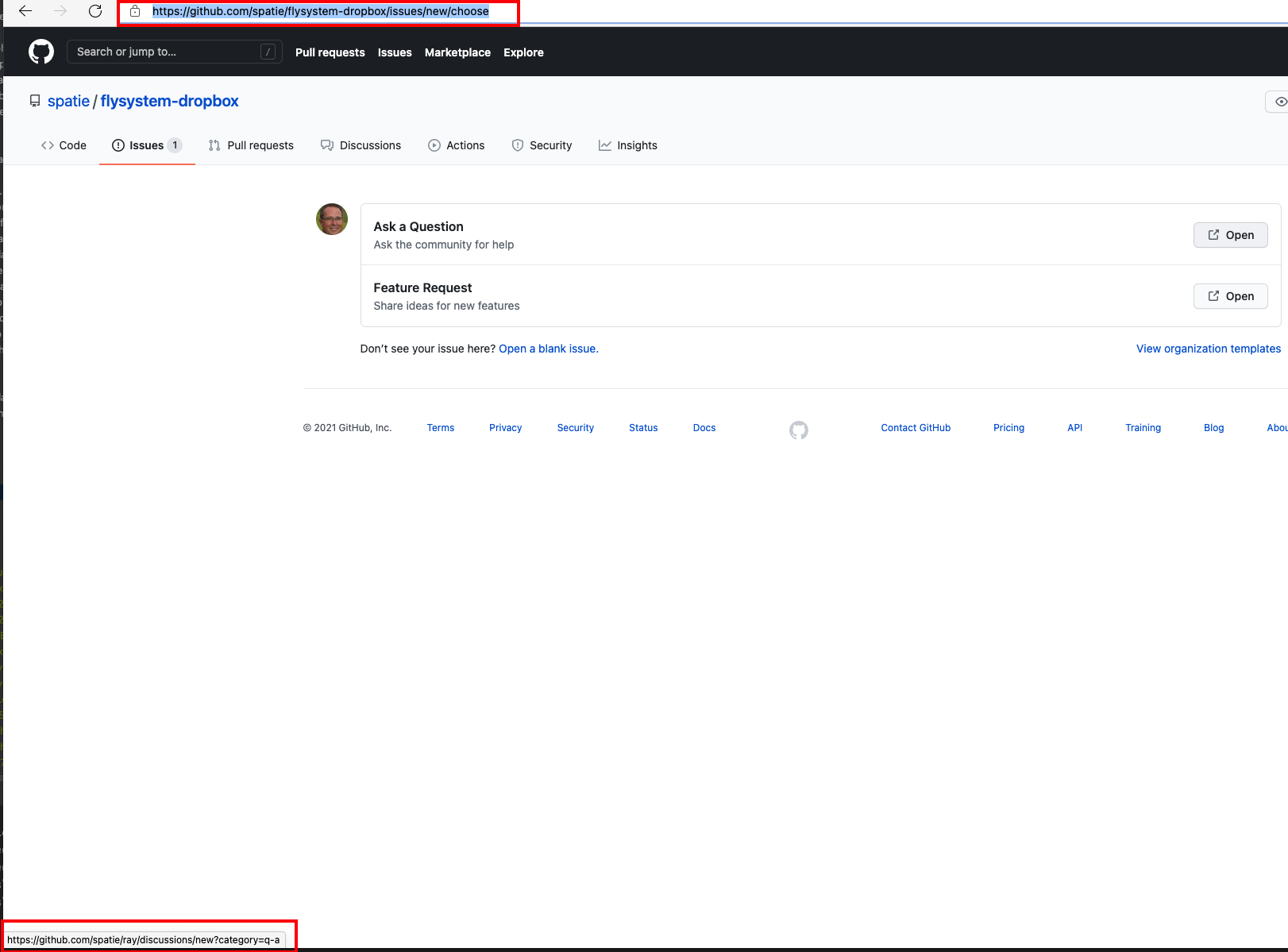Click the repository book icon beside spatie
1288x952 pixels.
point(35,101)
